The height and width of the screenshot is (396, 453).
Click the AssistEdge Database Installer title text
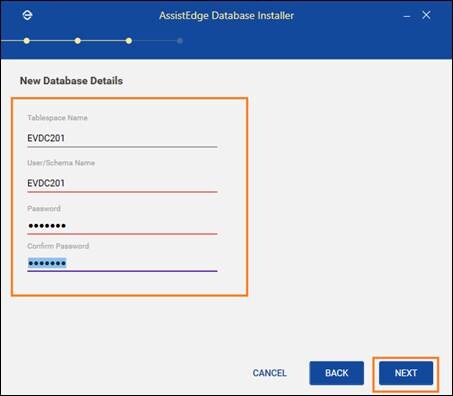tap(226, 16)
